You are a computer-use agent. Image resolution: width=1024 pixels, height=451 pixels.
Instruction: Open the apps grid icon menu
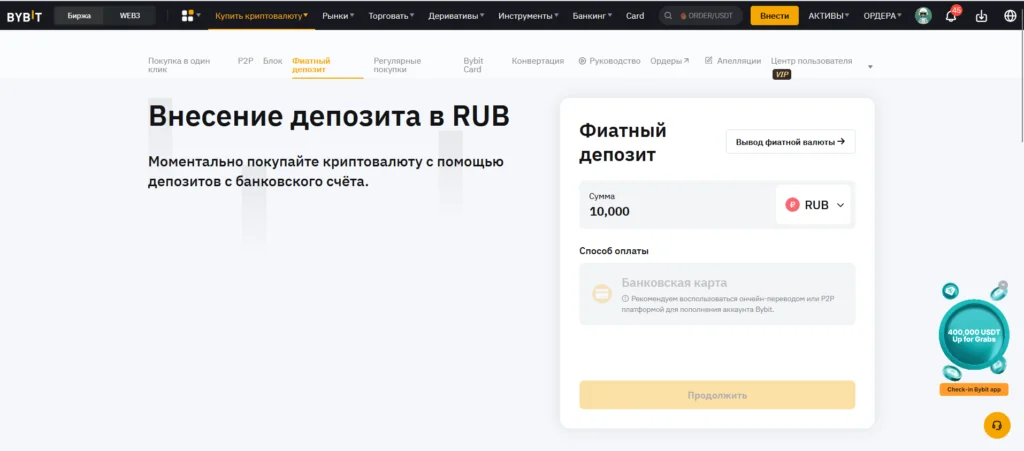pos(188,16)
